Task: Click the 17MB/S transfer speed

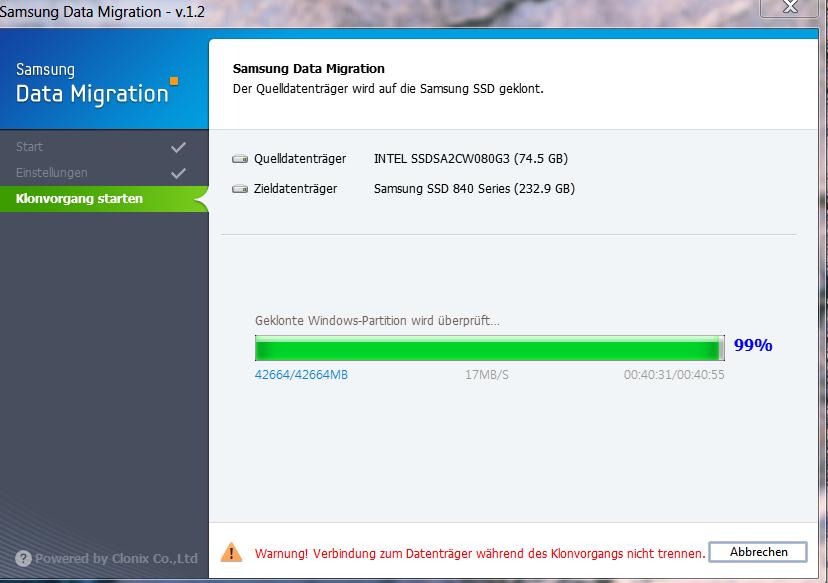Action: 486,375
